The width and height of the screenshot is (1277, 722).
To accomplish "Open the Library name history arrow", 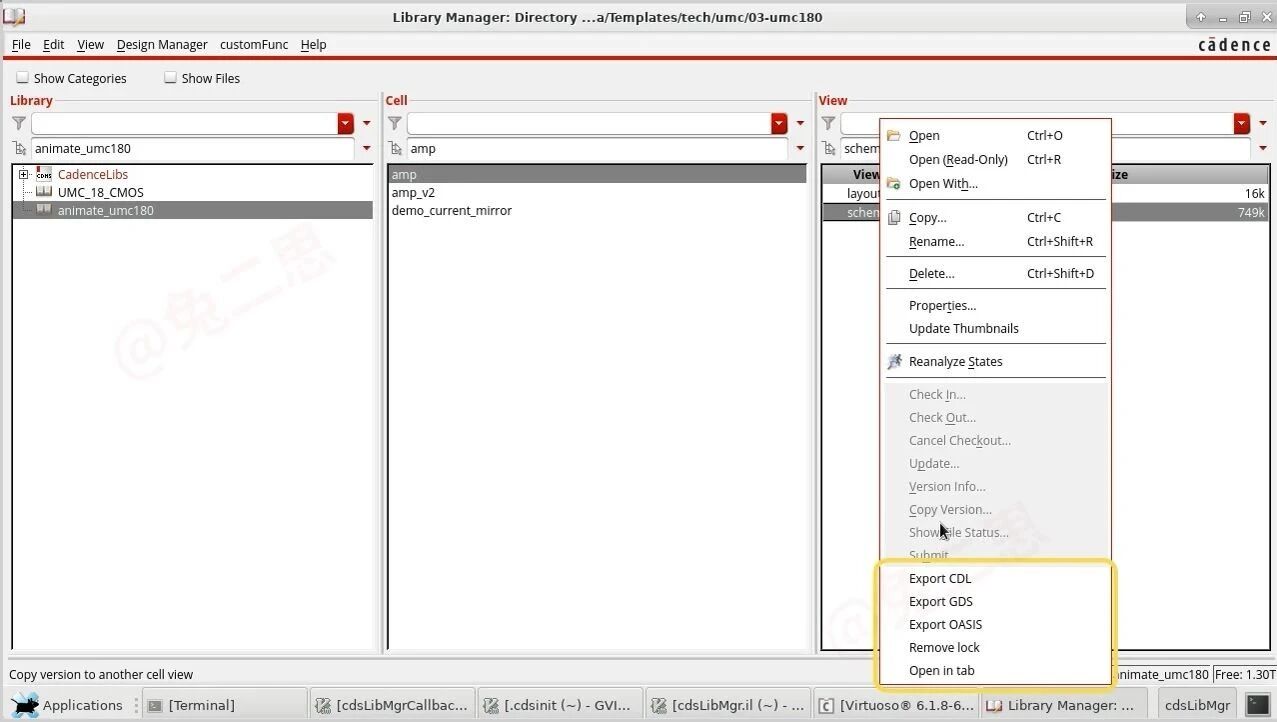I will coord(366,149).
